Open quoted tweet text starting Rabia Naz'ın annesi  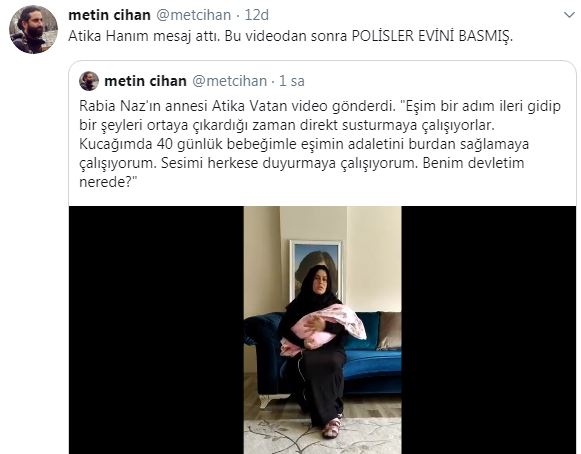320,144
